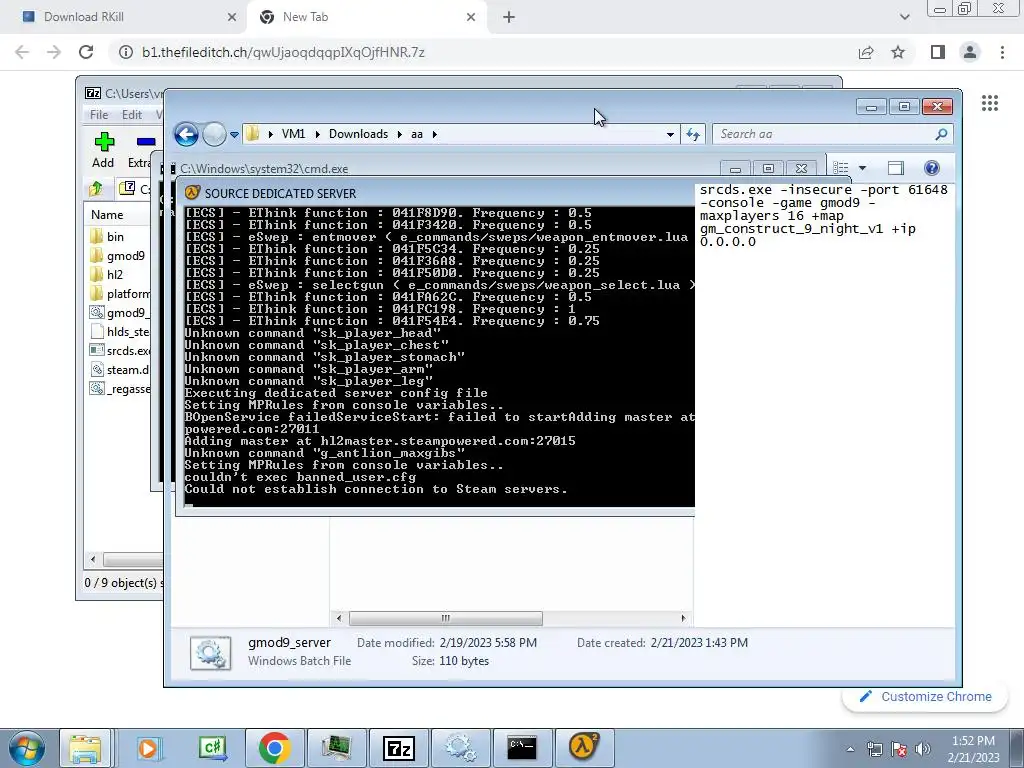
Task: Close the New Tab tab
Action: point(471,17)
